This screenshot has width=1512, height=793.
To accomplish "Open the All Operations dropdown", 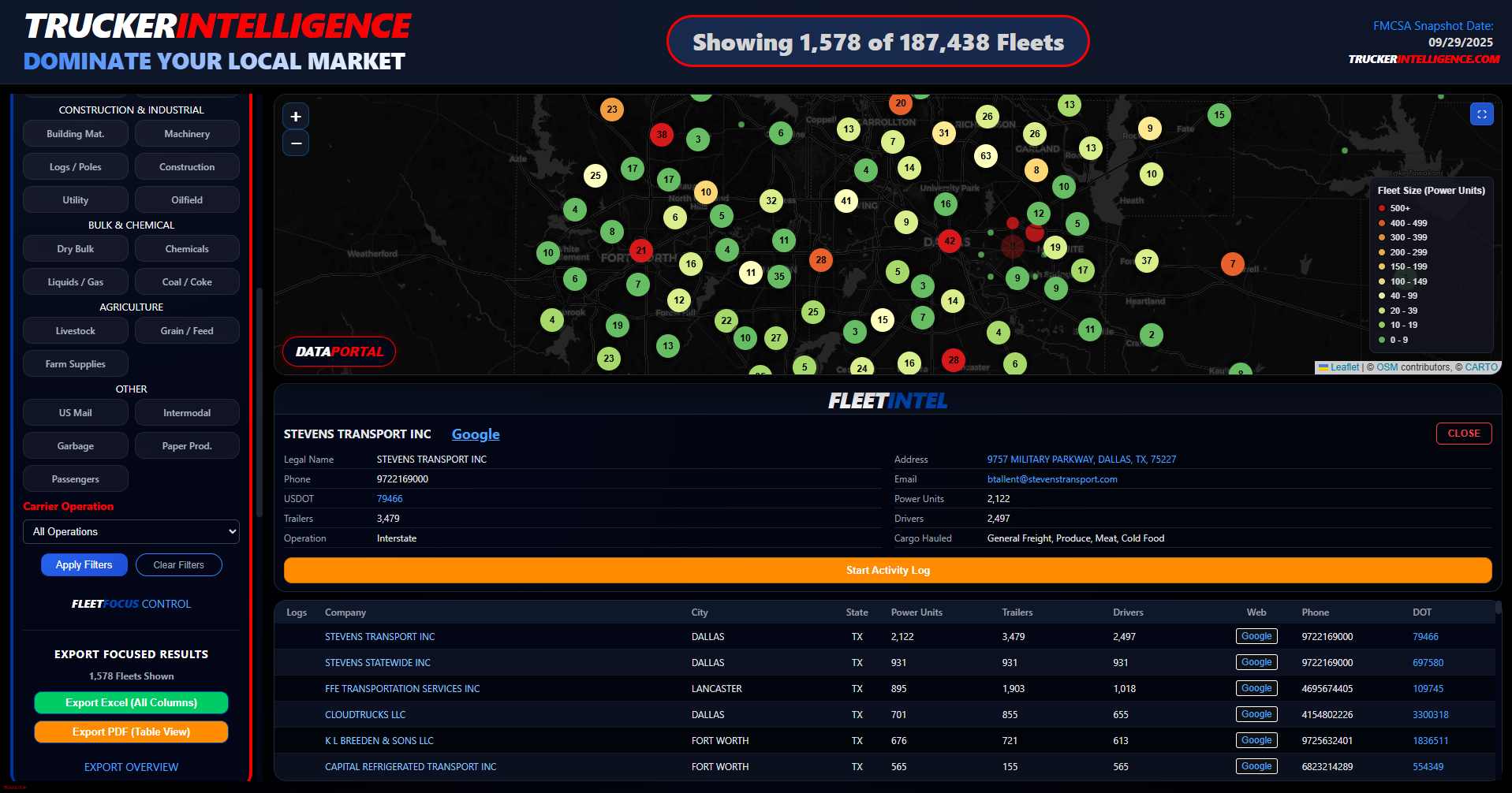I will [130, 531].
